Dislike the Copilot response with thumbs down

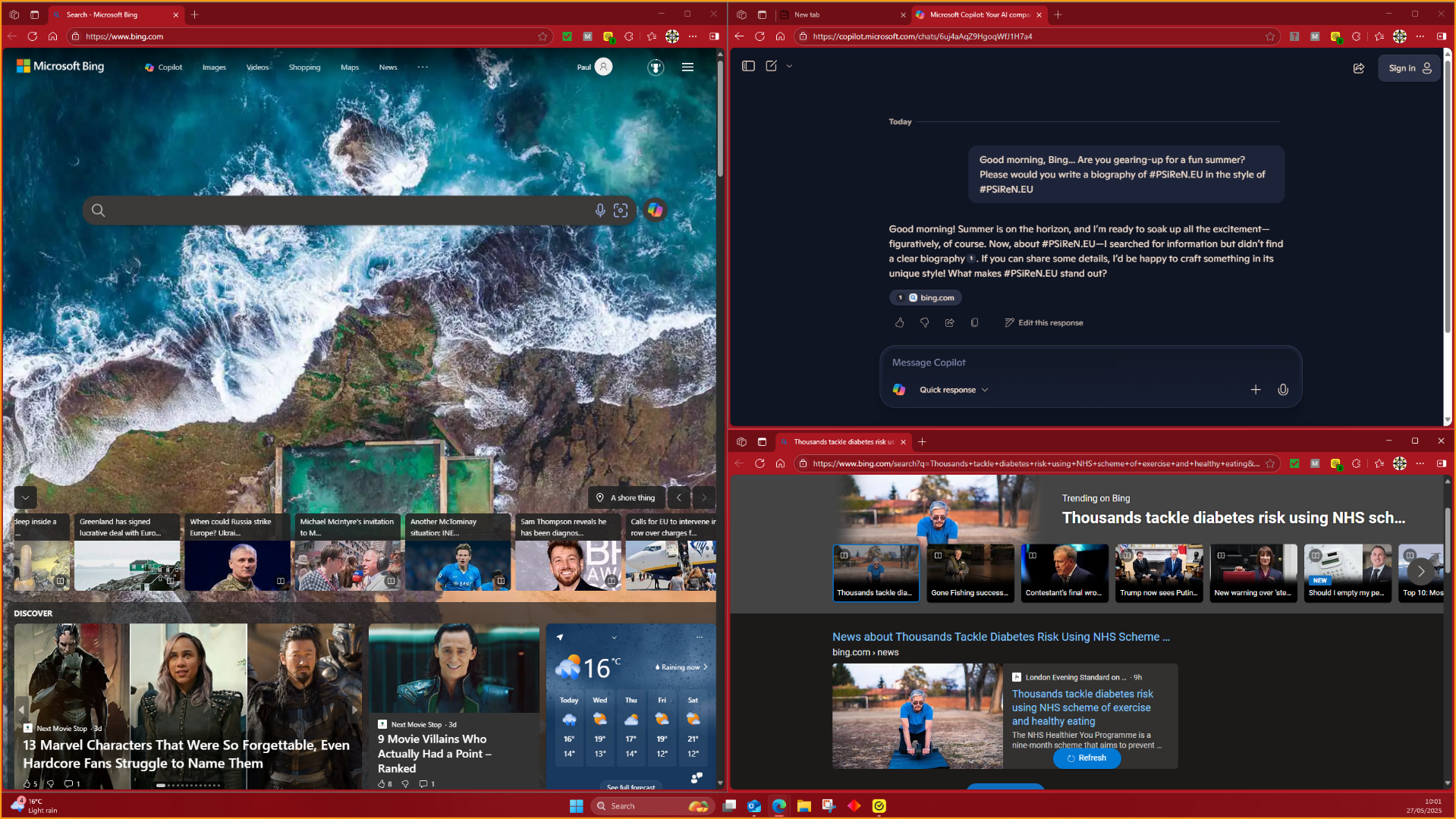coord(924,322)
